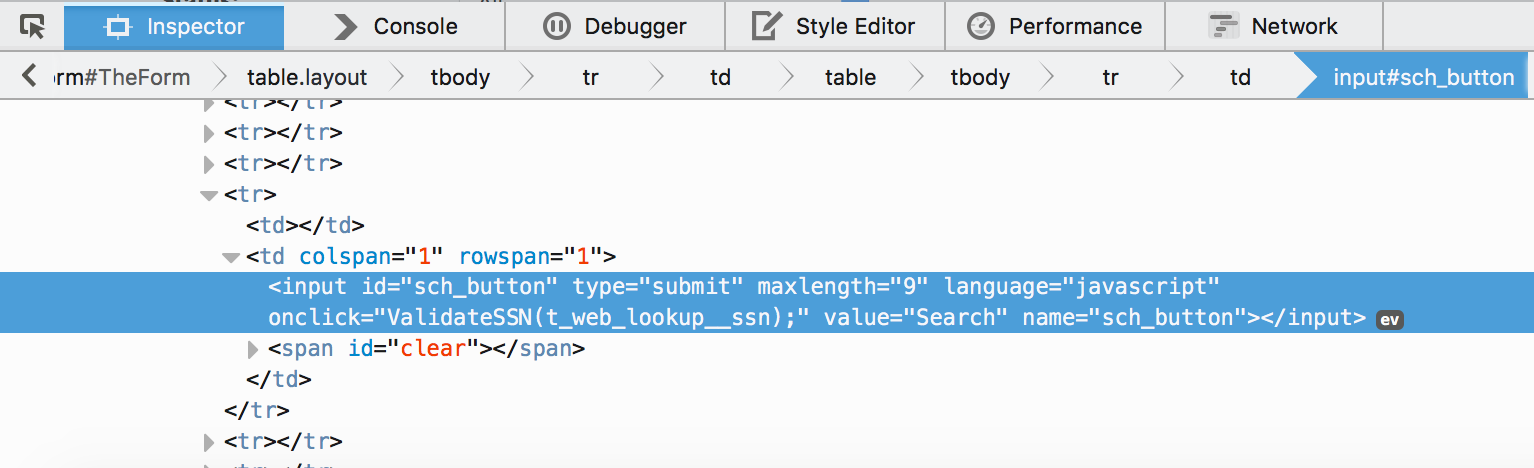Collapse the td colspan="1" node
The height and width of the screenshot is (468, 1534).
[231, 257]
